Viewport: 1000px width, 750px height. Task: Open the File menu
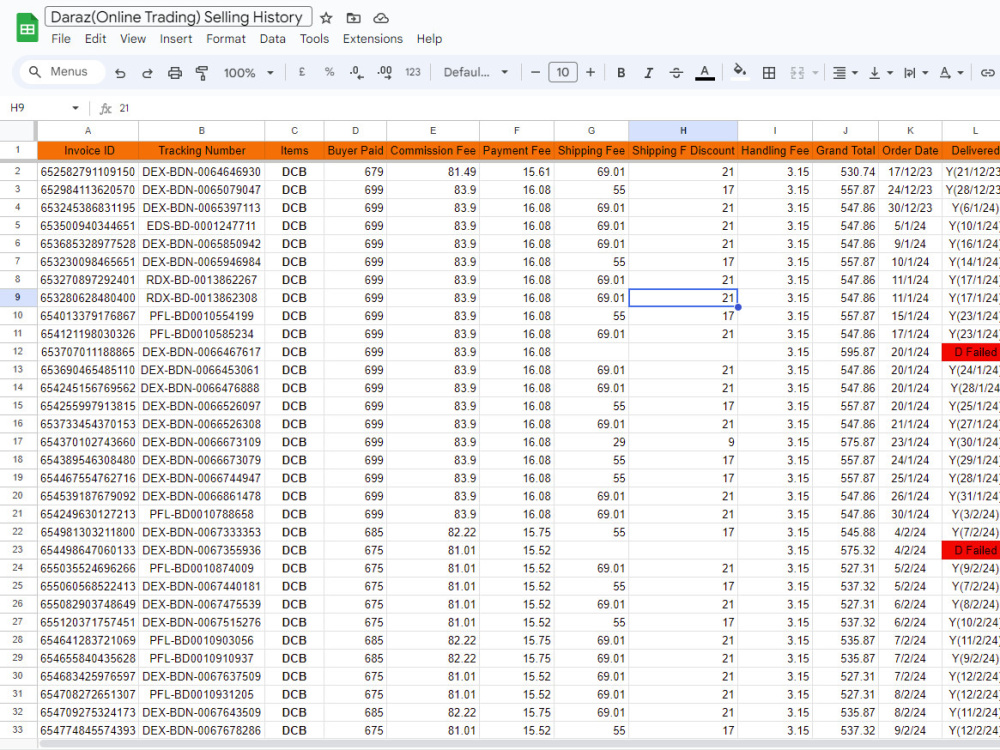pos(61,39)
